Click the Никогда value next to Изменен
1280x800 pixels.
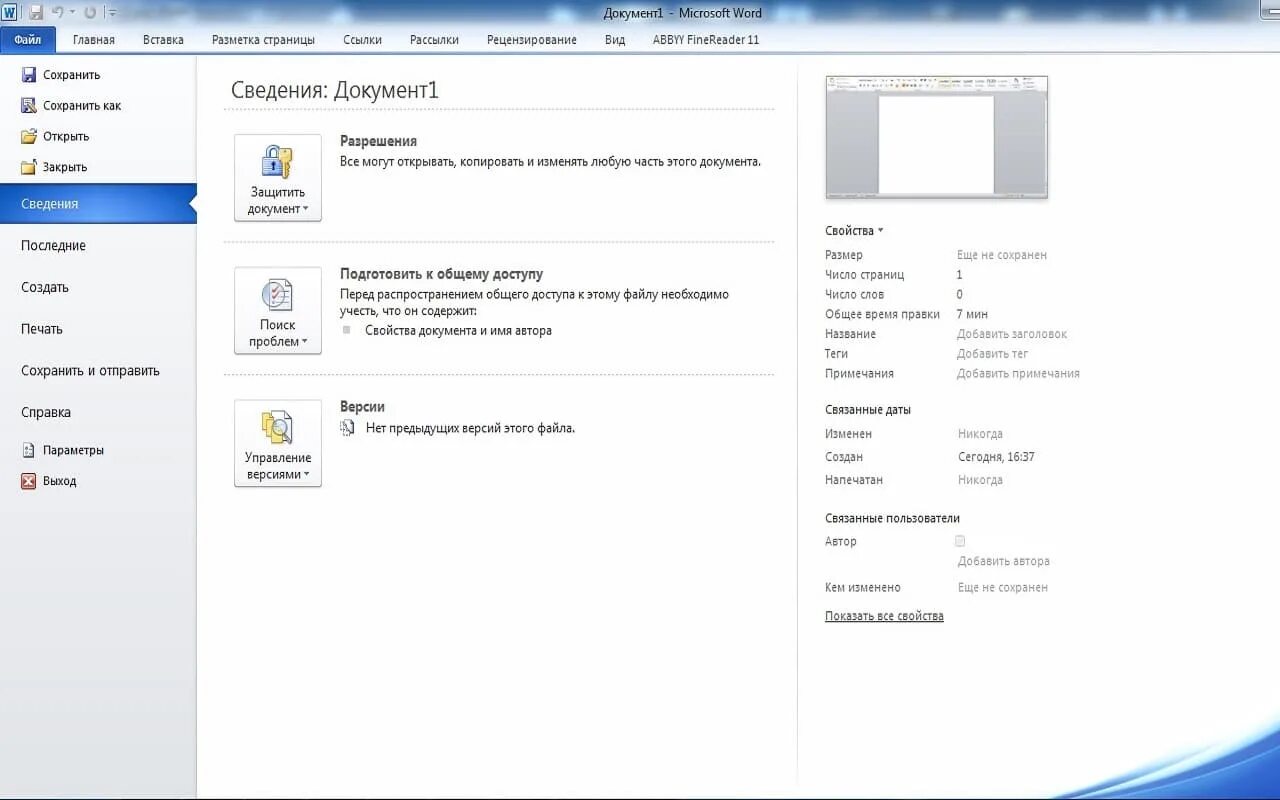click(x=980, y=434)
